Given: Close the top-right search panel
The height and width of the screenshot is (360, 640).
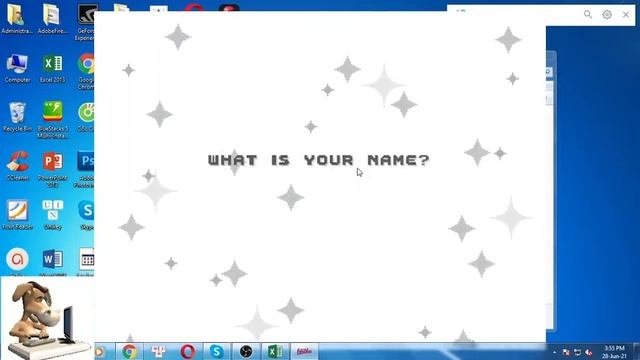Looking at the screenshot, I should pyautogui.click(x=626, y=14).
